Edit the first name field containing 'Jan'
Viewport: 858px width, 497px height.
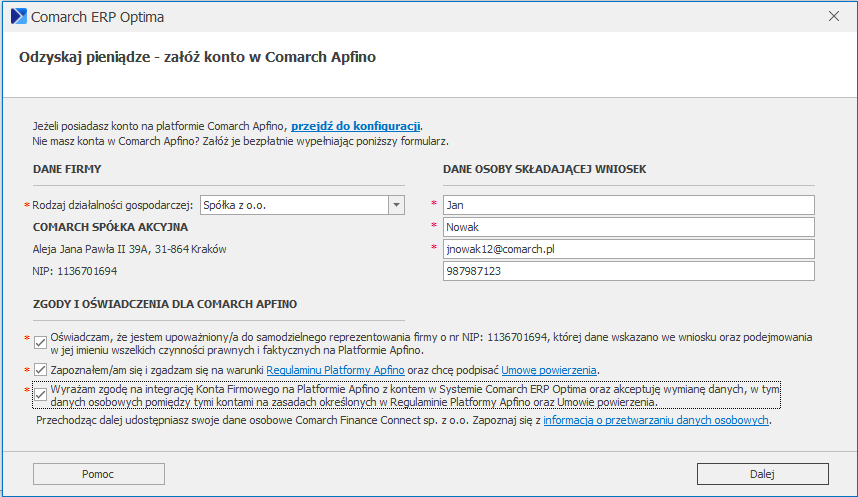pos(629,205)
